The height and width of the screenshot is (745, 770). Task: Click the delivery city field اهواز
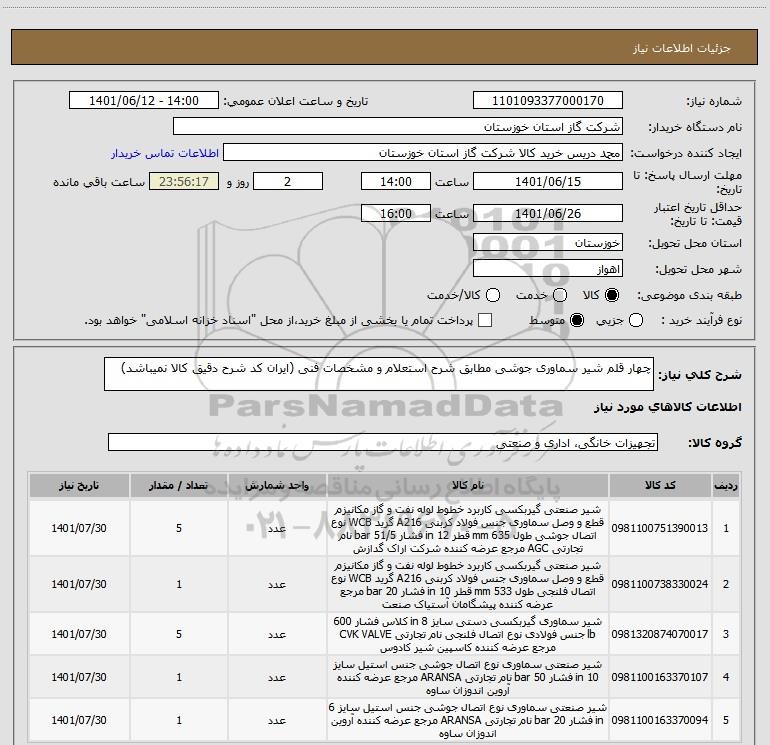point(548,269)
